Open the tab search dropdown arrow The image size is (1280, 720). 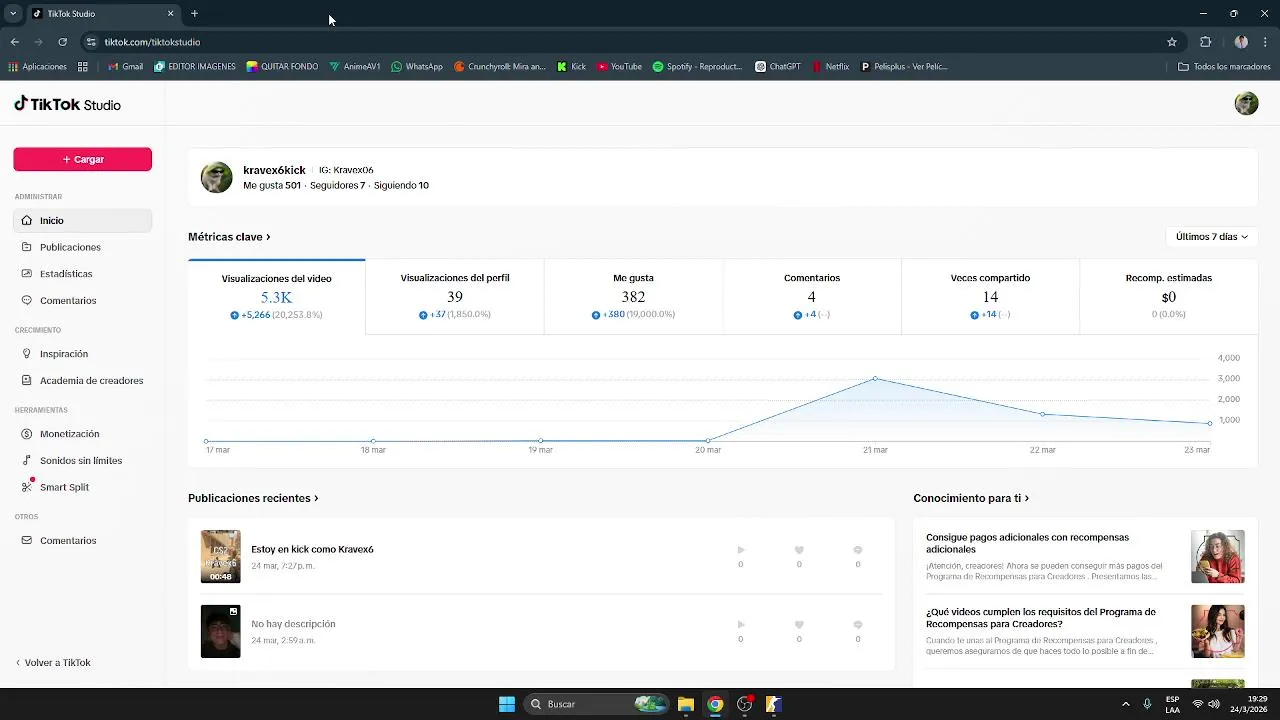click(x=13, y=14)
